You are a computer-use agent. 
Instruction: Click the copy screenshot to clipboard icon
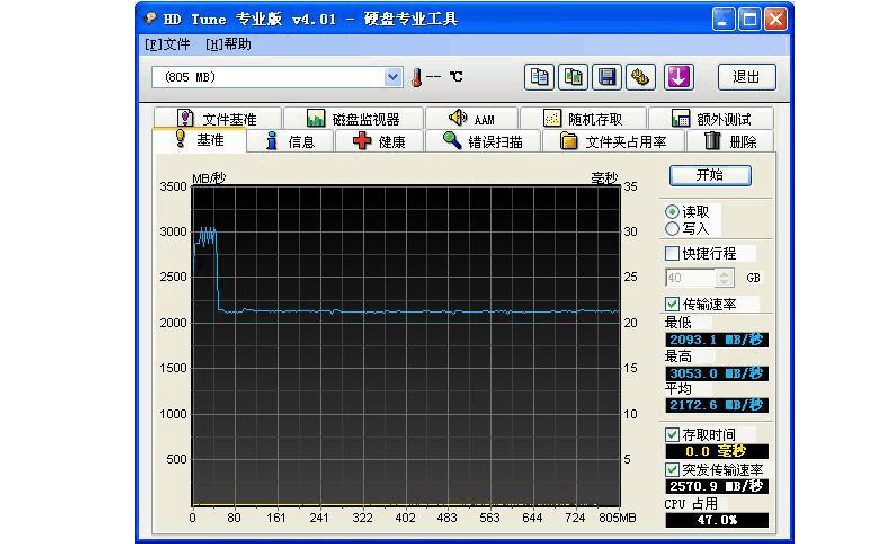[573, 77]
